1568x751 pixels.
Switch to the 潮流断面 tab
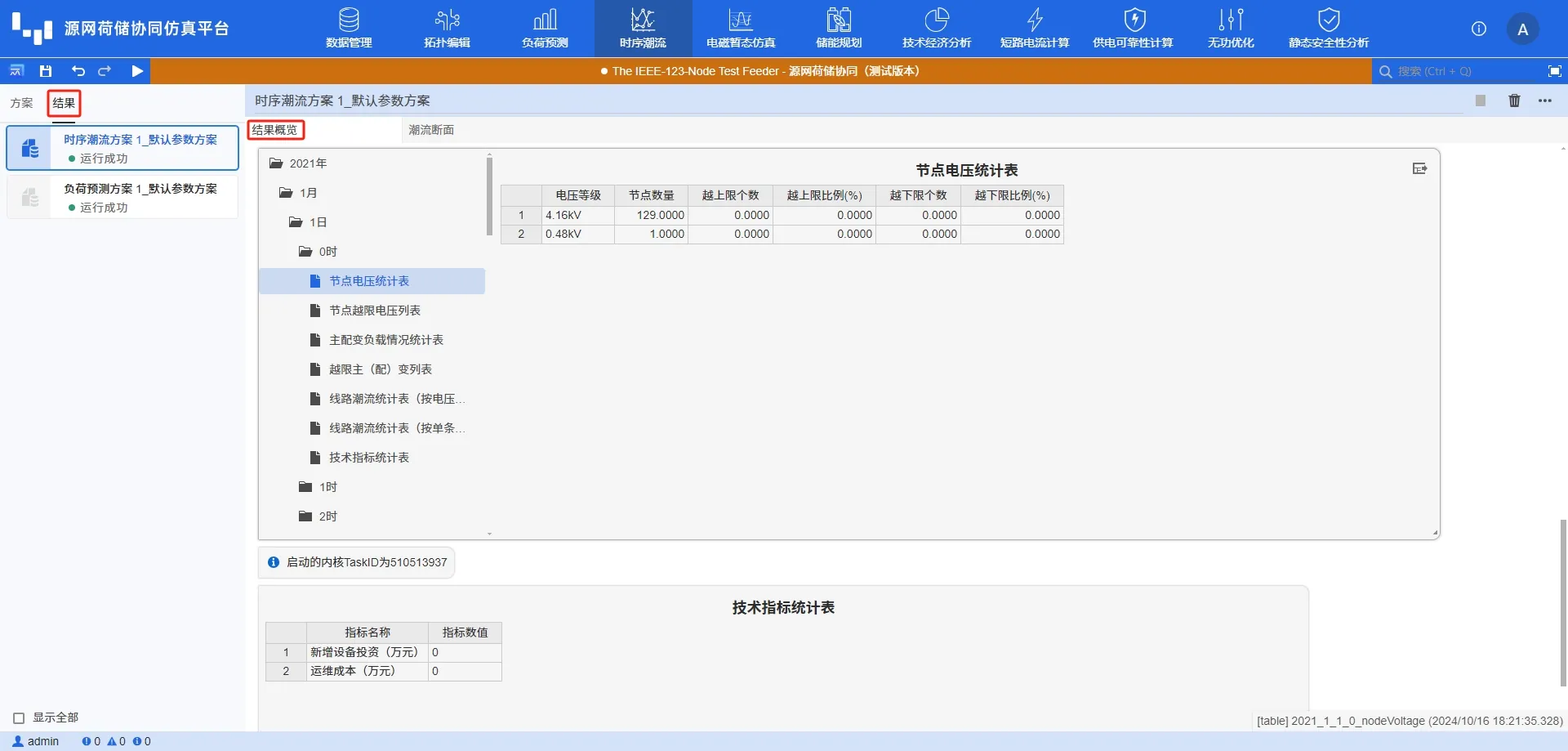click(x=431, y=130)
